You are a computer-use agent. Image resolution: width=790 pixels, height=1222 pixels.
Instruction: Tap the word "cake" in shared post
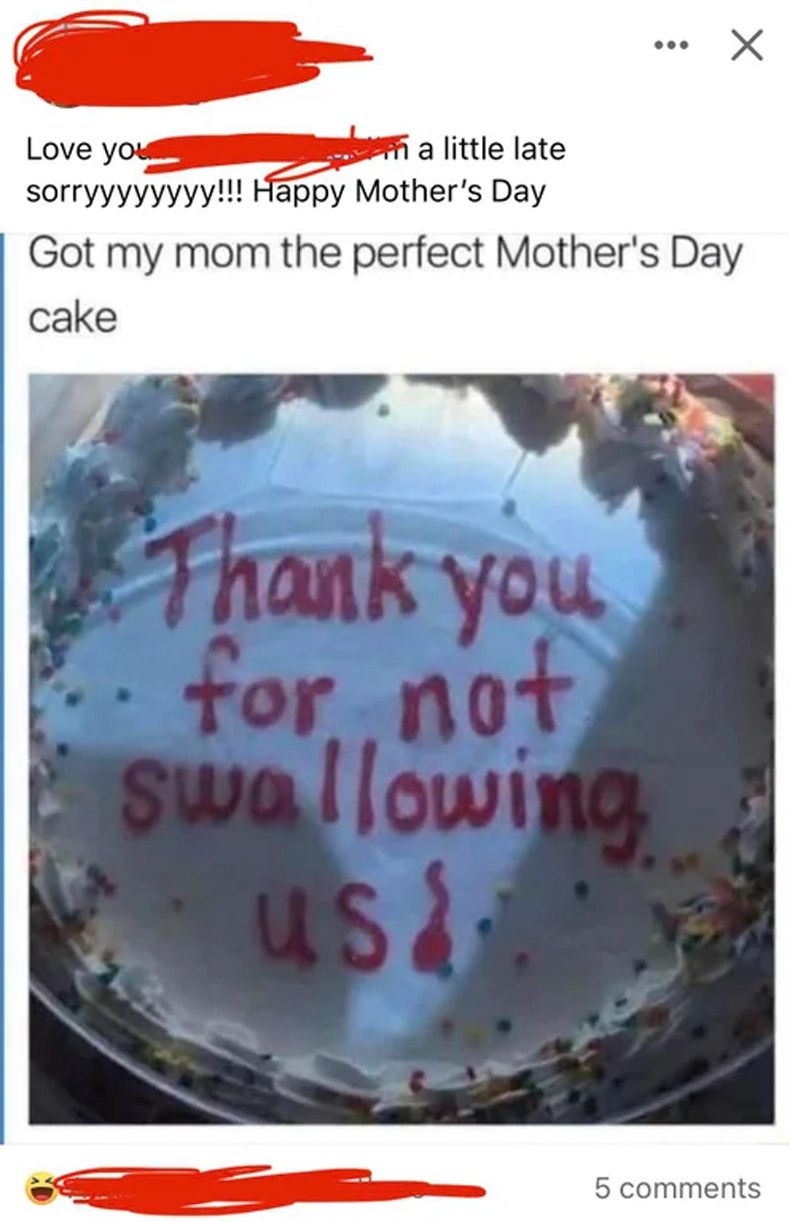point(73,318)
